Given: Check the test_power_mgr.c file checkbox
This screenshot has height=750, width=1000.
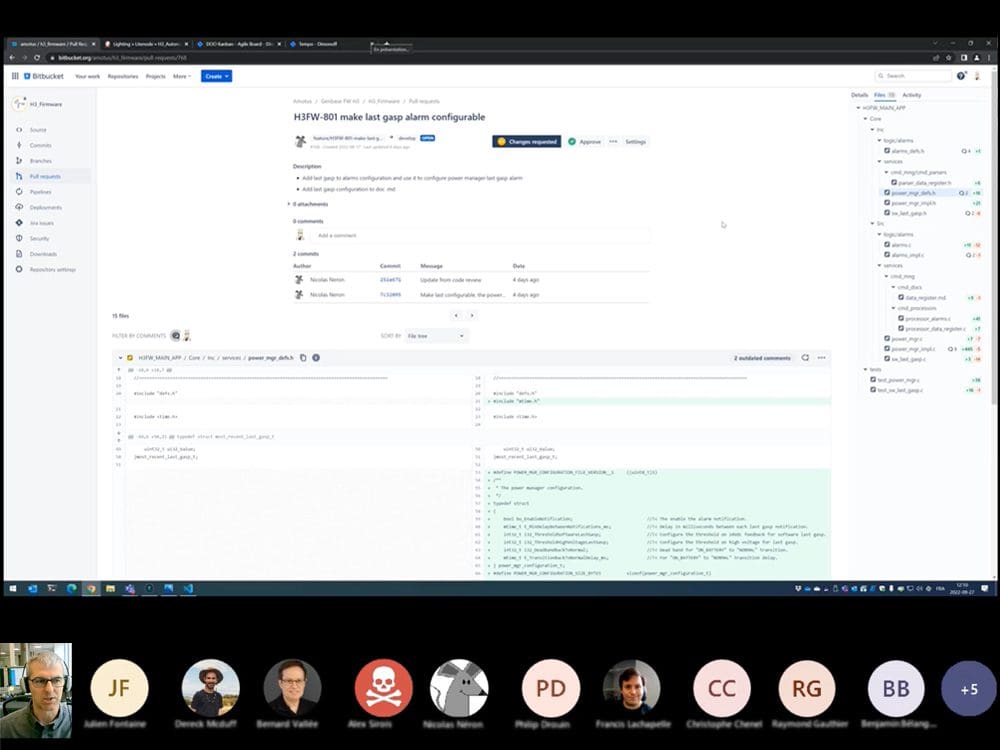Looking at the screenshot, I should click(873, 380).
